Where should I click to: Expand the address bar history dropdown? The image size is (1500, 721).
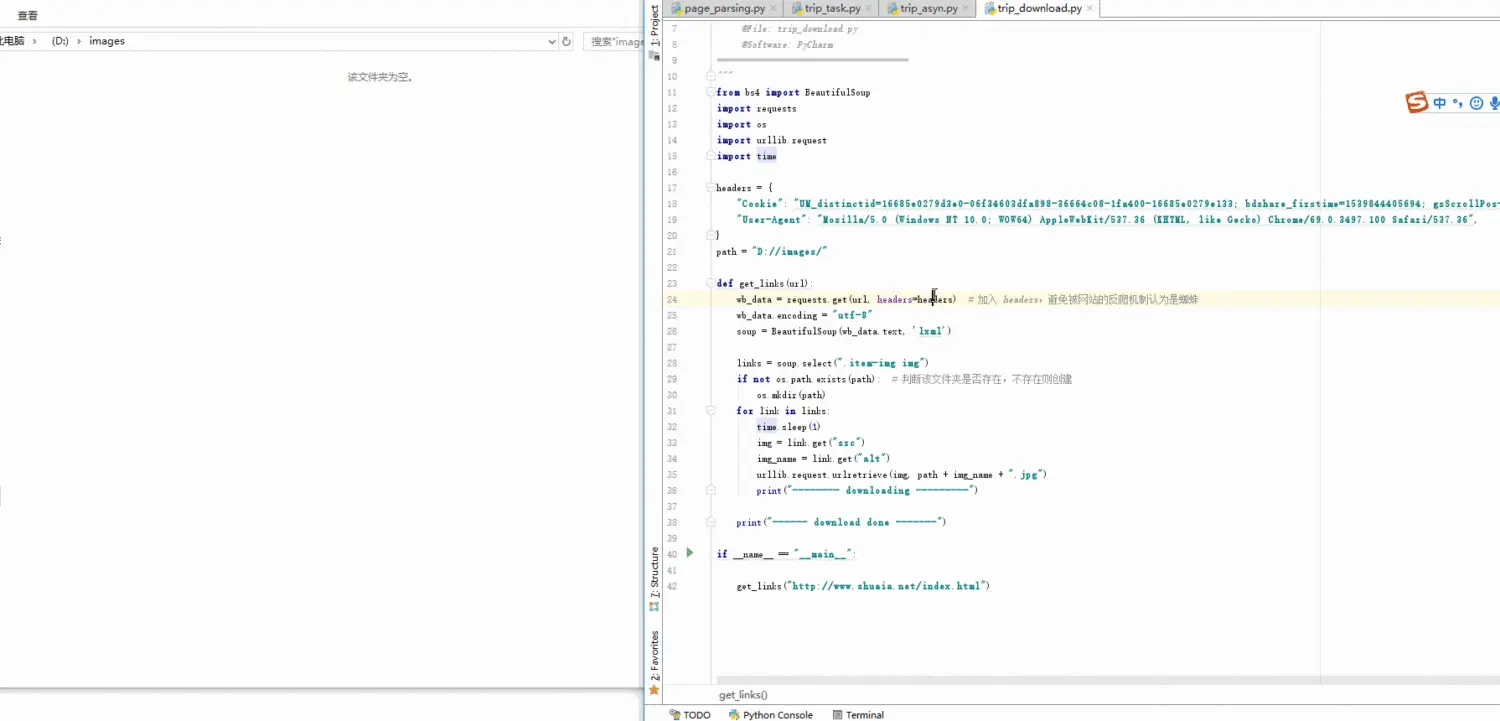pos(552,42)
